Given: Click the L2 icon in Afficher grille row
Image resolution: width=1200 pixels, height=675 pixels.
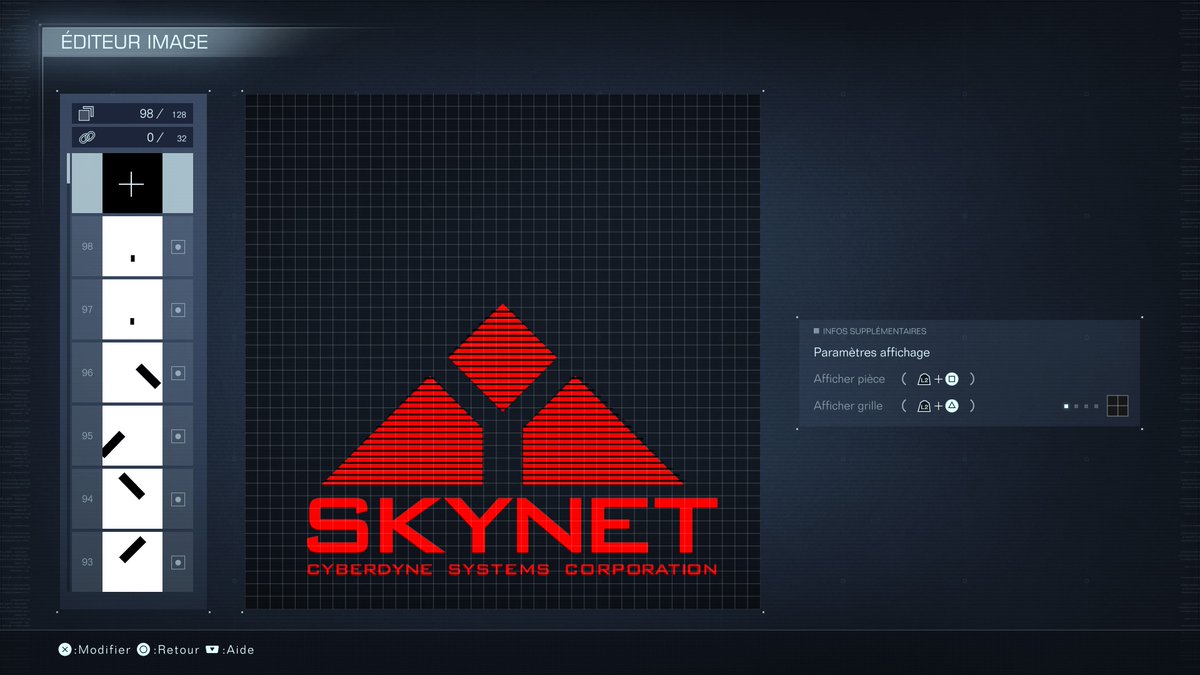Looking at the screenshot, I should (924, 406).
